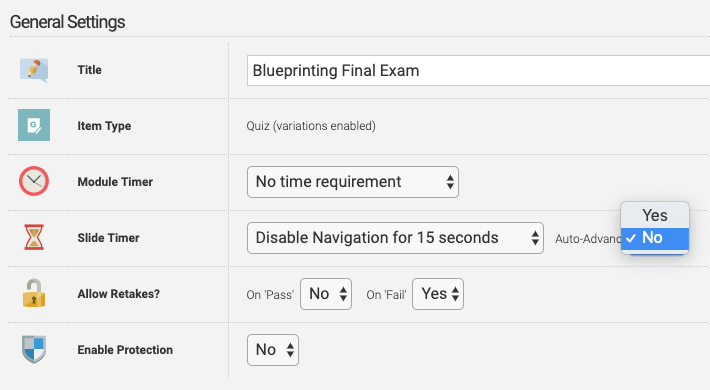Image resolution: width=710 pixels, height=390 pixels.
Task: Click the Item Type quiz icon
Action: coord(34,125)
